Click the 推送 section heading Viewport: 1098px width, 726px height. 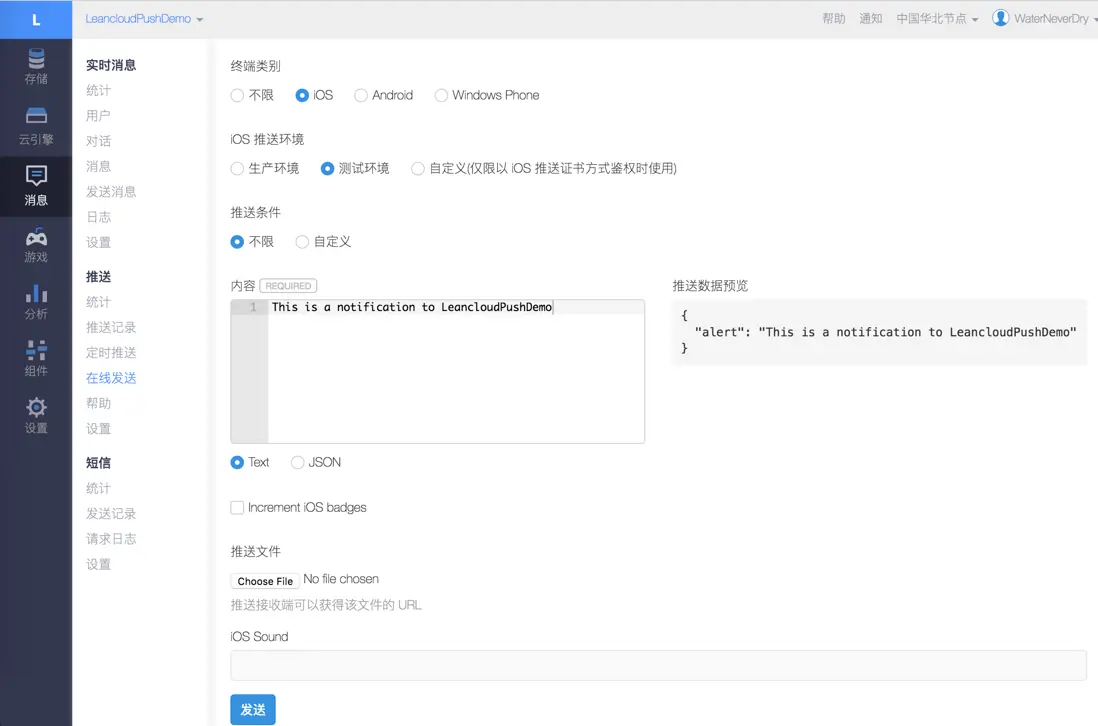[x=98, y=277]
